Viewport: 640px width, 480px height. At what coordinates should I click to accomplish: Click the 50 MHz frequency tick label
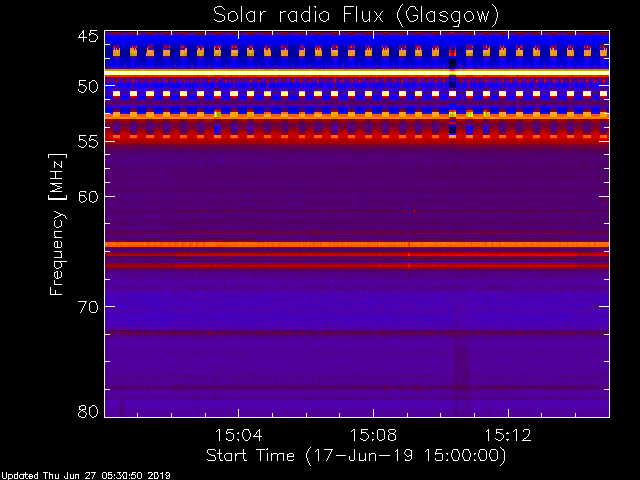coord(88,87)
